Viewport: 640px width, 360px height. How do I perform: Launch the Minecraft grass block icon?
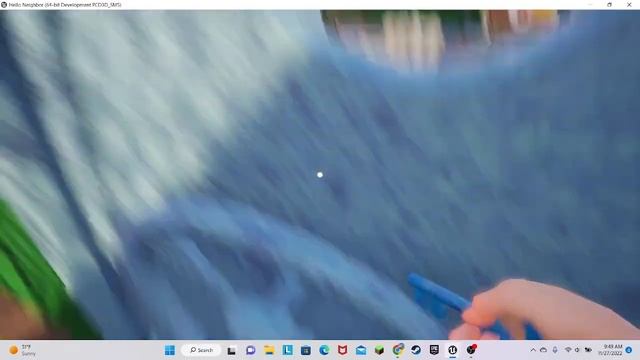[379, 350]
